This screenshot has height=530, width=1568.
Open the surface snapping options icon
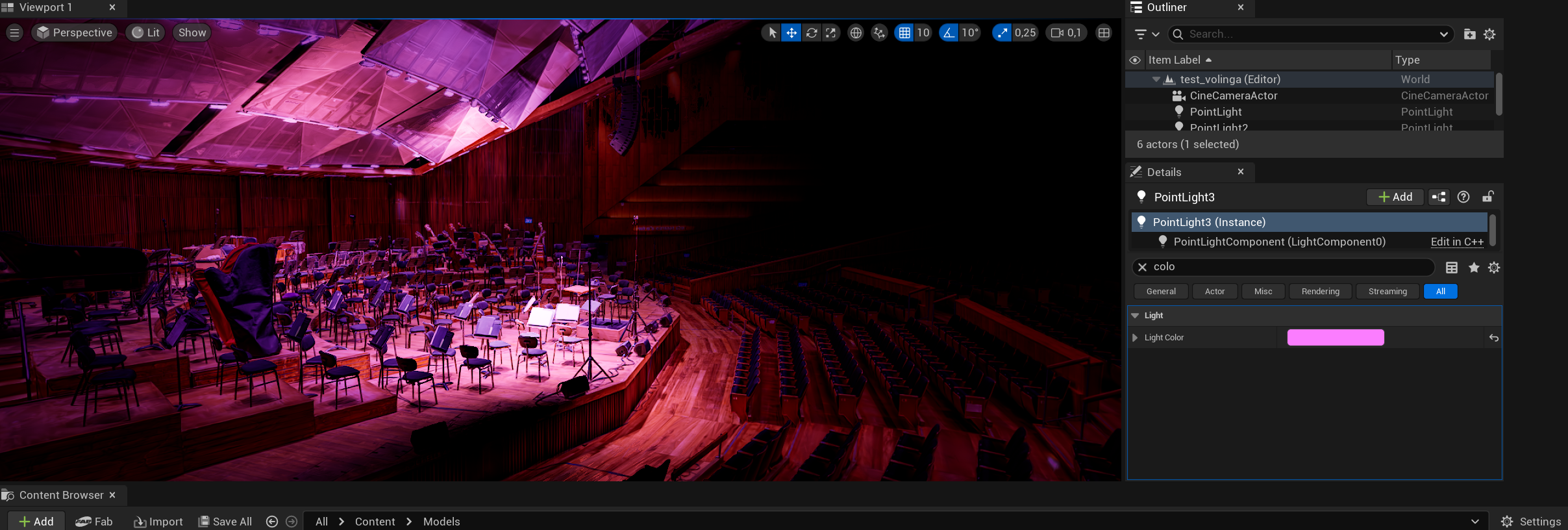(879, 33)
